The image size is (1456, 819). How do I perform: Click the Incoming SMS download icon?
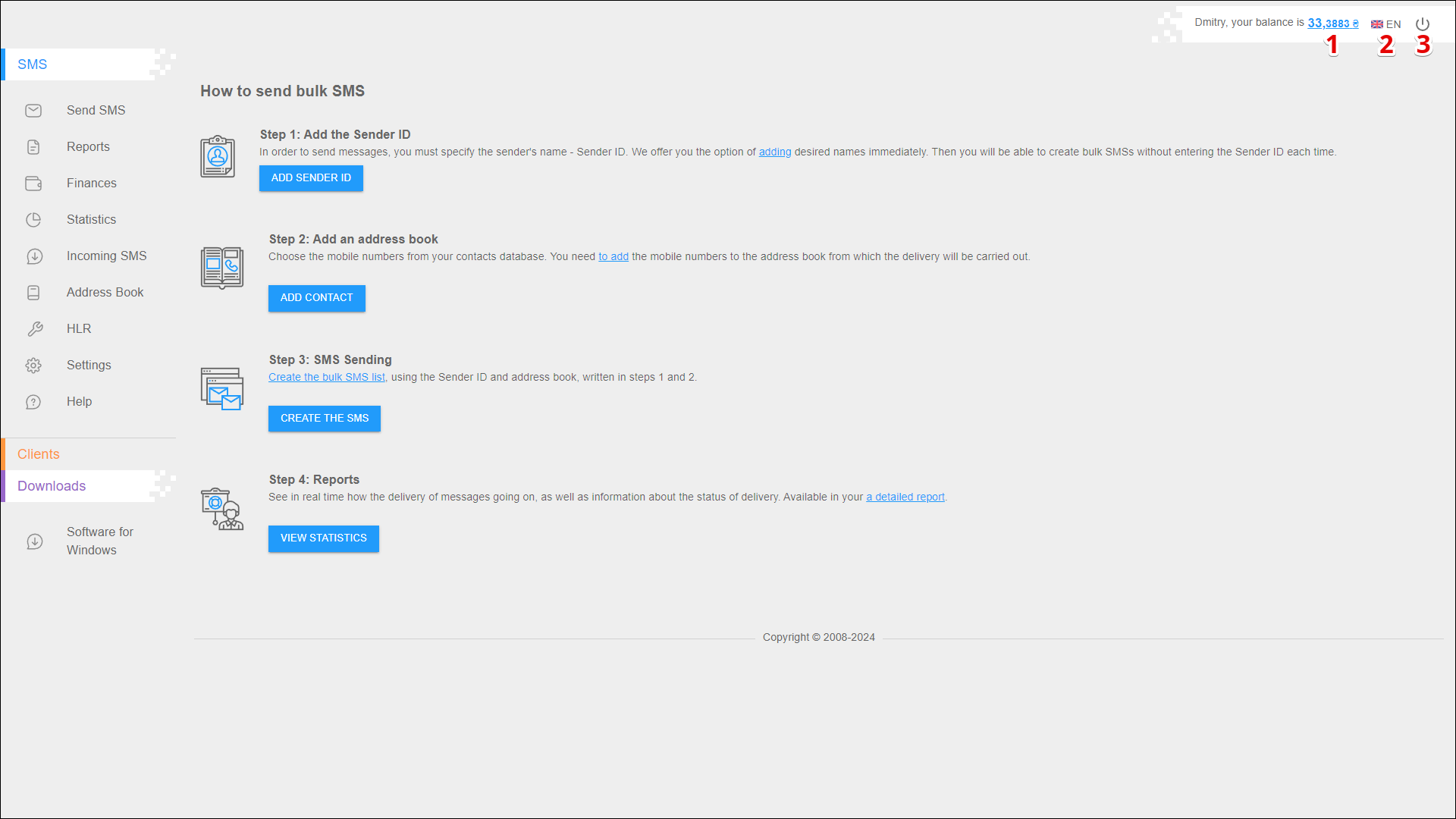click(x=34, y=256)
